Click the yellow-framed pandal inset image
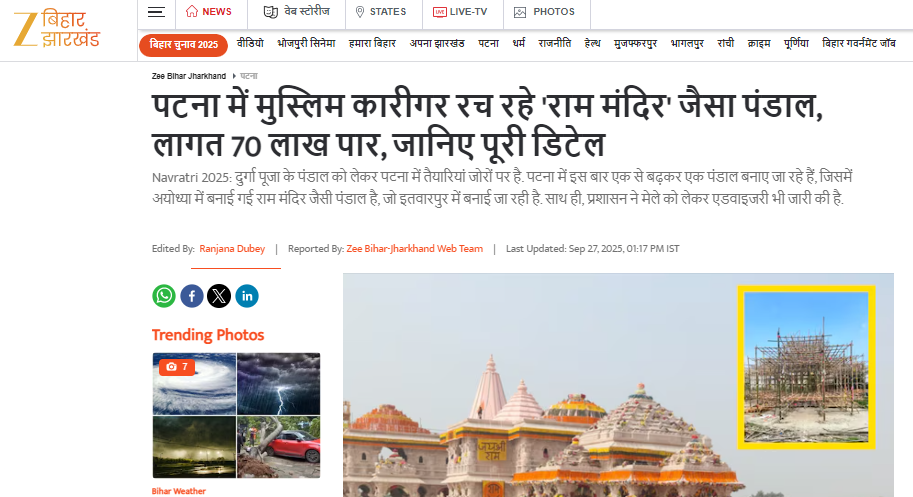The image size is (913, 497). tap(806, 367)
